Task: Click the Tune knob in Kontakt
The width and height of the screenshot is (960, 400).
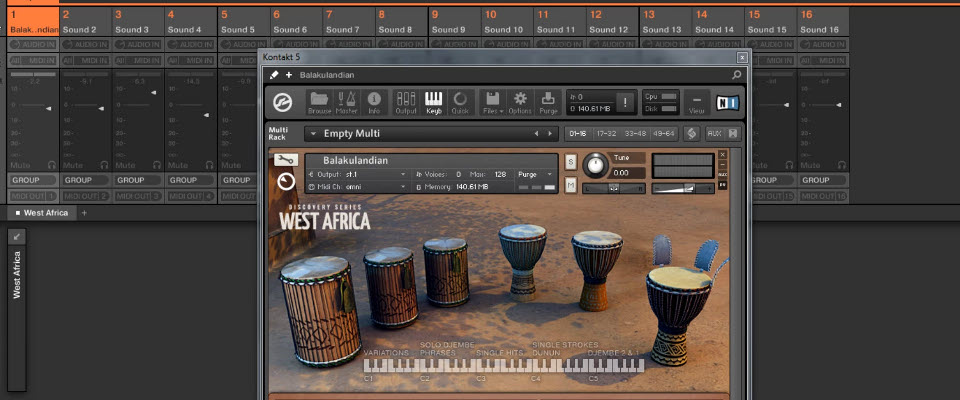Action: tap(594, 164)
